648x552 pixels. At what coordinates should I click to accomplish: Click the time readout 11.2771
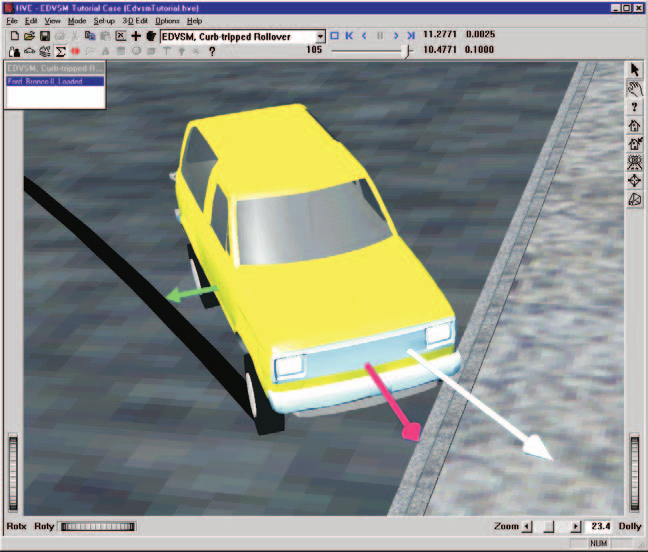coord(440,34)
